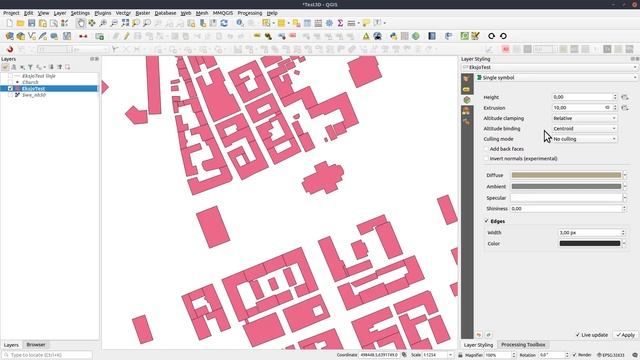This screenshot has height=360, width=640.
Task: Open Culling mode dropdown
Action: coord(584,139)
